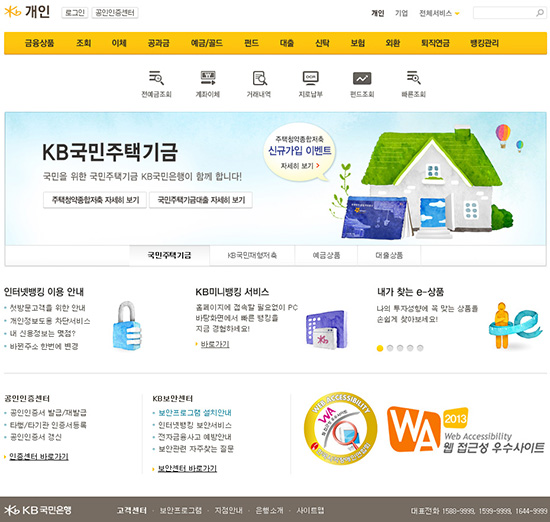The height and width of the screenshot is (522, 550).
Task: Select the last carousel dot indicator
Action: coord(420,348)
